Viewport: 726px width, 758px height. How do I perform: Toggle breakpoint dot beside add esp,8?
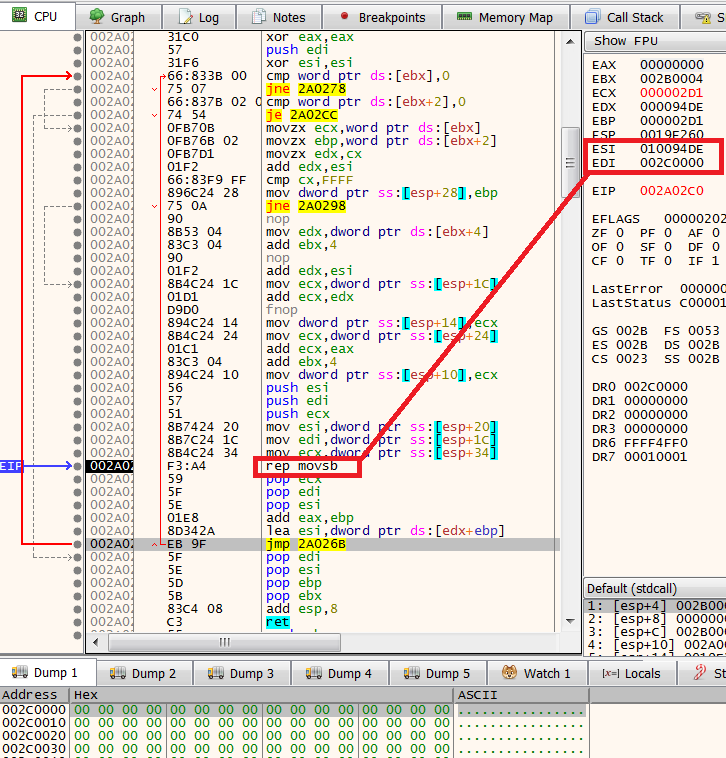point(77,609)
